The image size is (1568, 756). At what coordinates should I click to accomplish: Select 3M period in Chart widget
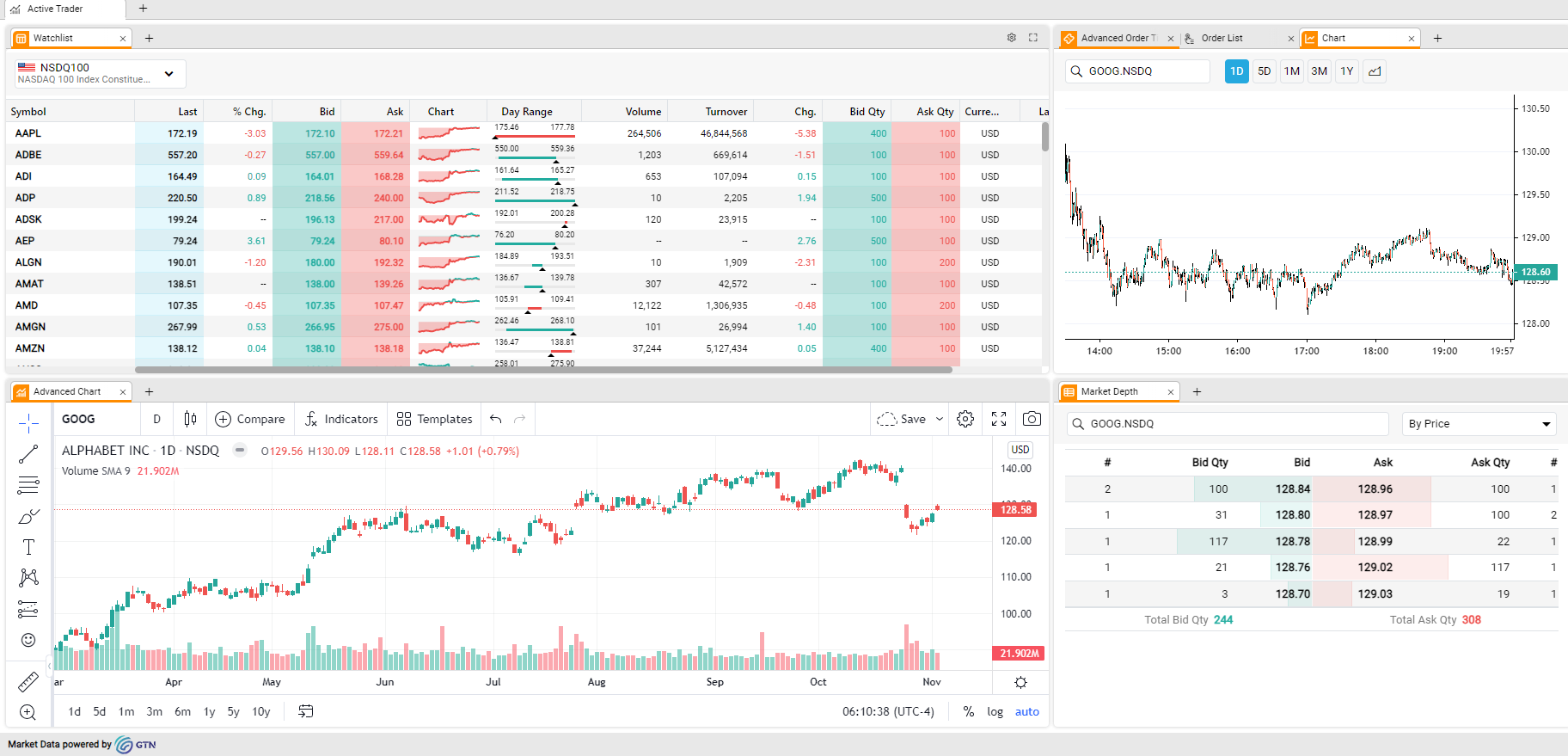[1320, 71]
